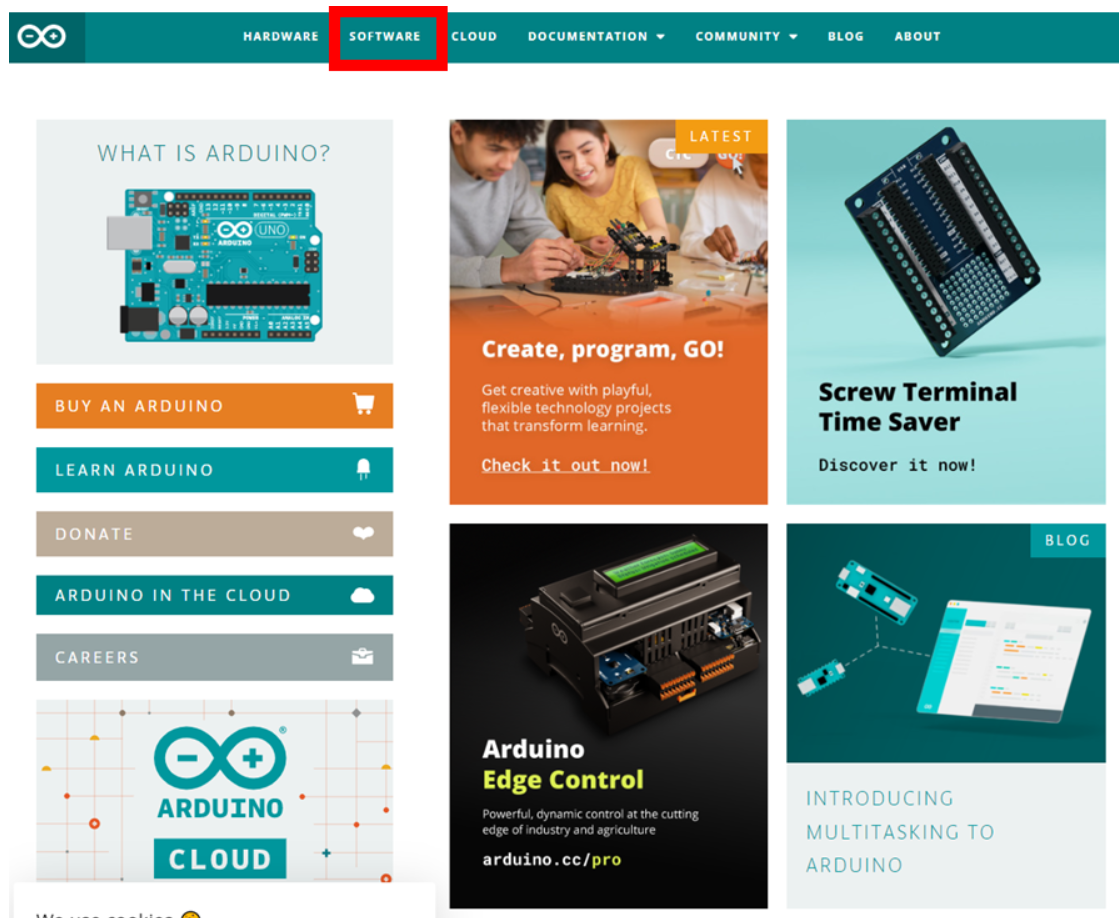Click the Buy an Arduino button label
The width and height of the screenshot is (1119, 918).
139,406
